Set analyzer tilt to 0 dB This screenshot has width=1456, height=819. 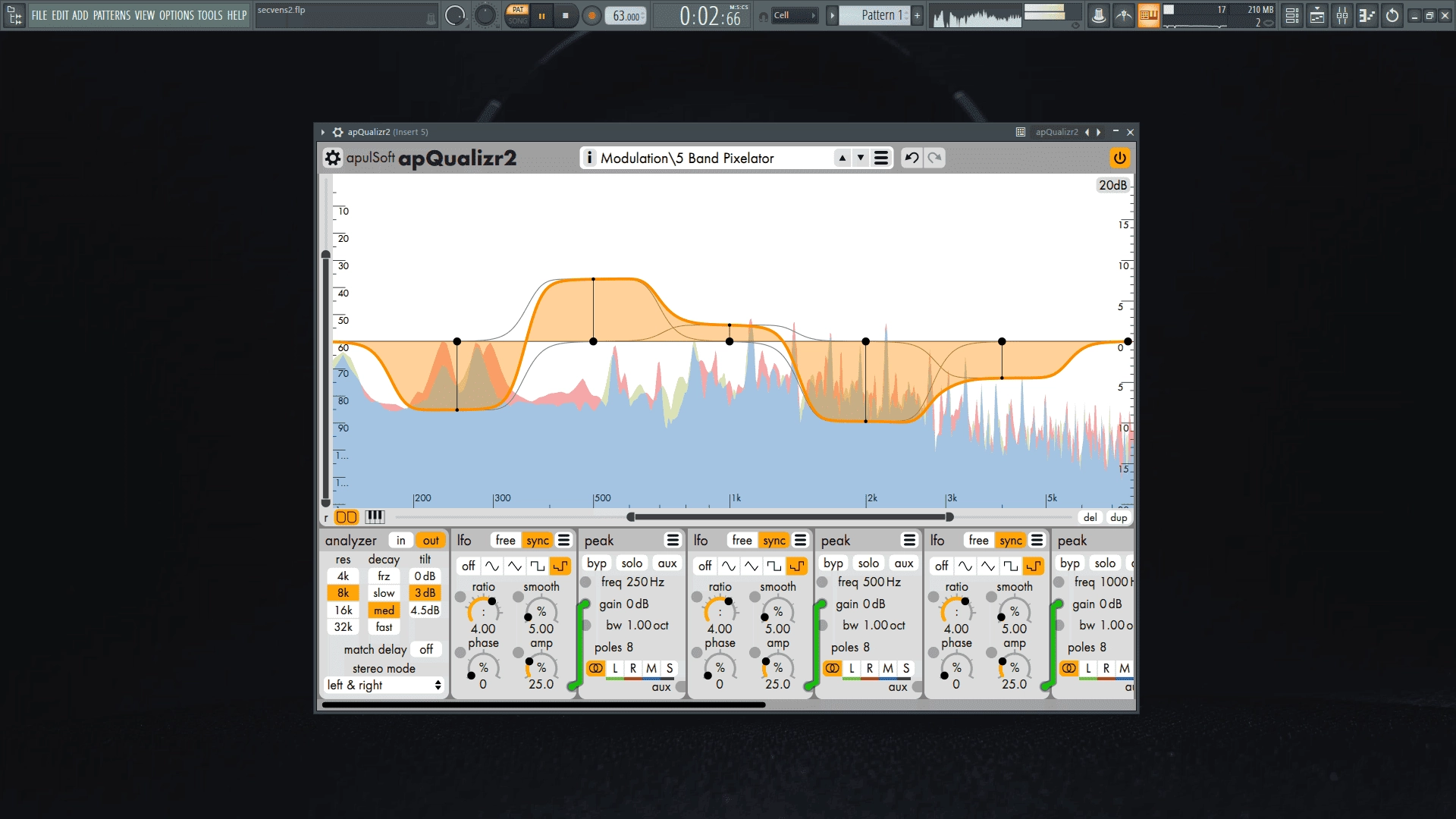[x=425, y=576]
